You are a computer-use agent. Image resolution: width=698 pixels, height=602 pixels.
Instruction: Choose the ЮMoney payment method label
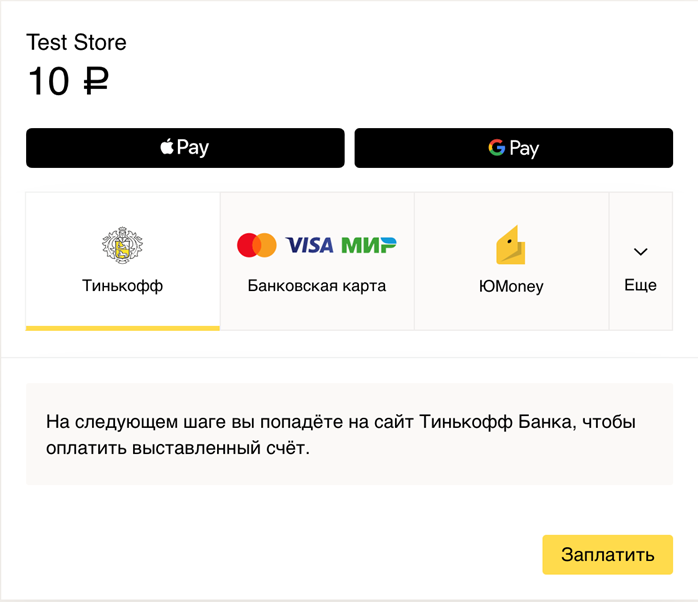pos(511,286)
